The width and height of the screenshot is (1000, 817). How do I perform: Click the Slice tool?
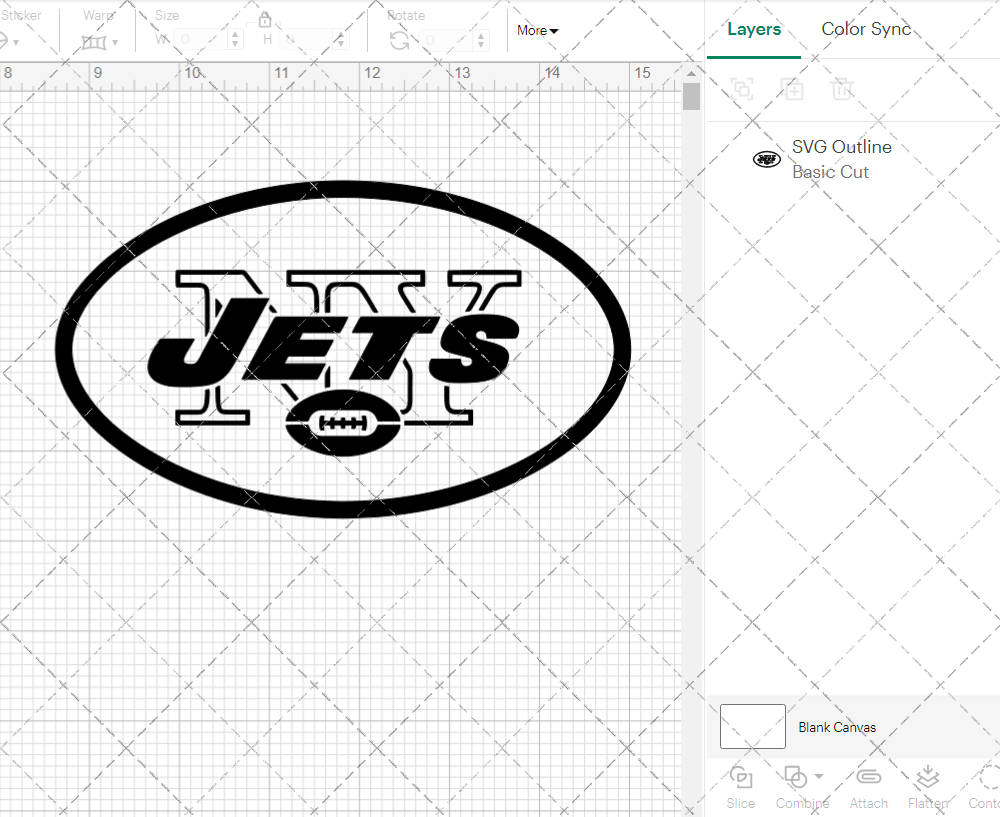point(740,788)
